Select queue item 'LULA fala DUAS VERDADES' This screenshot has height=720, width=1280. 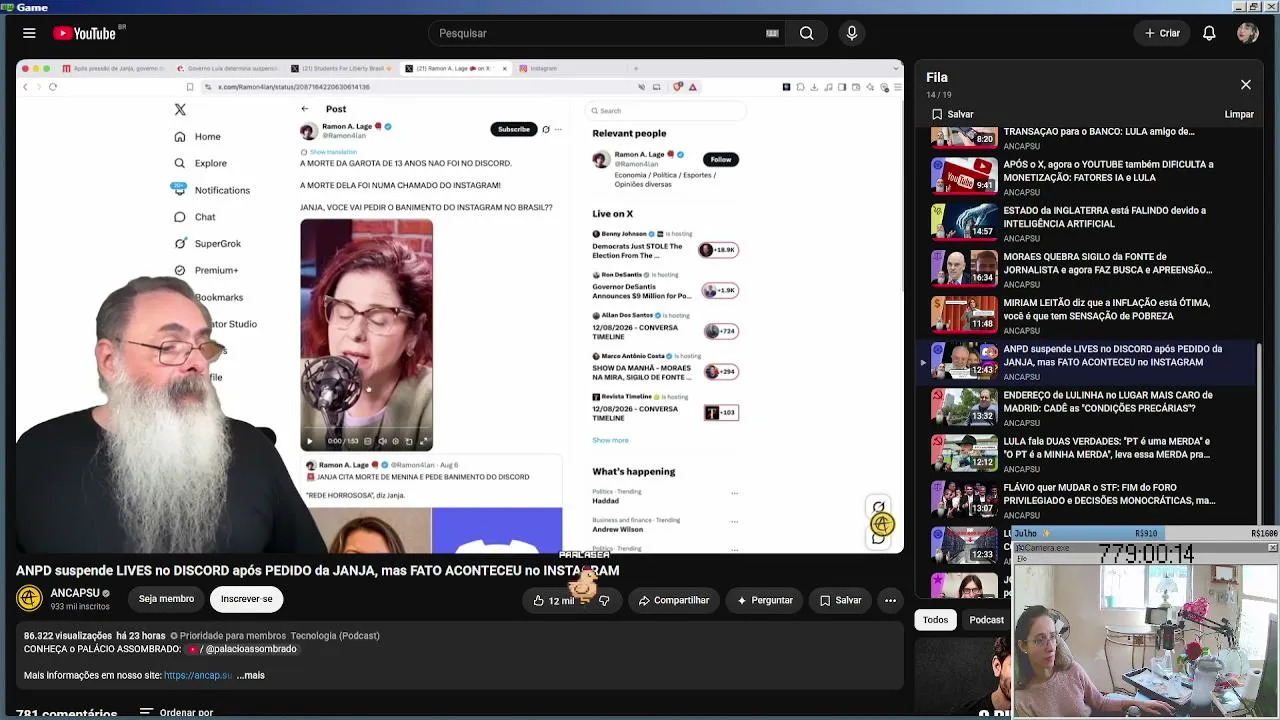tap(1090, 453)
